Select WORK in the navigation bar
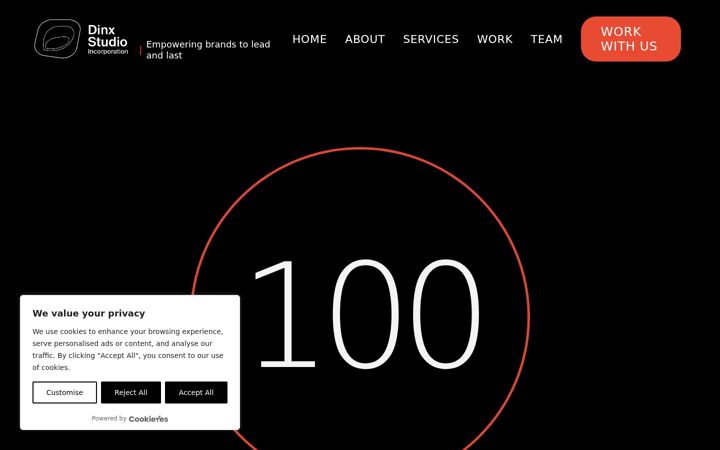Viewport: 720px width, 450px height. point(495,39)
